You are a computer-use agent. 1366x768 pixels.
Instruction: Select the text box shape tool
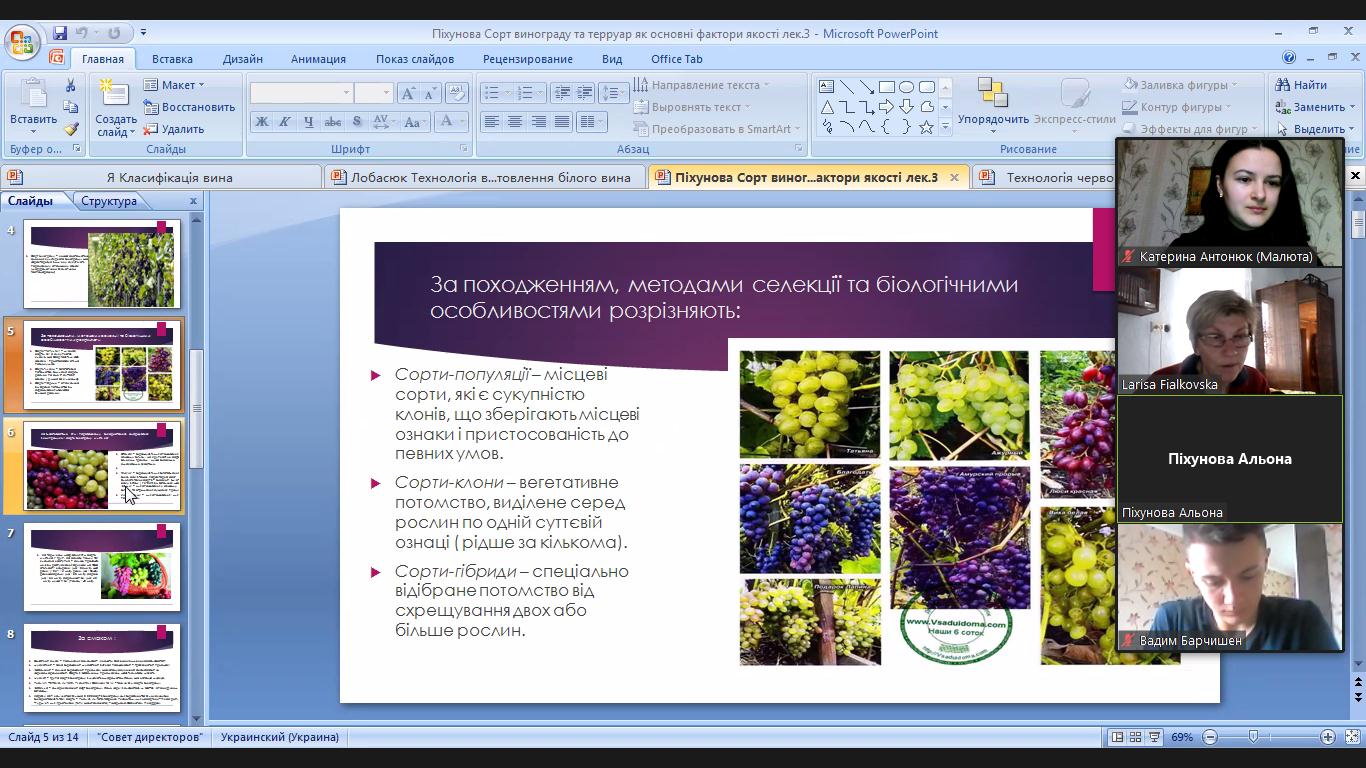pyautogui.click(x=826, y=86)
